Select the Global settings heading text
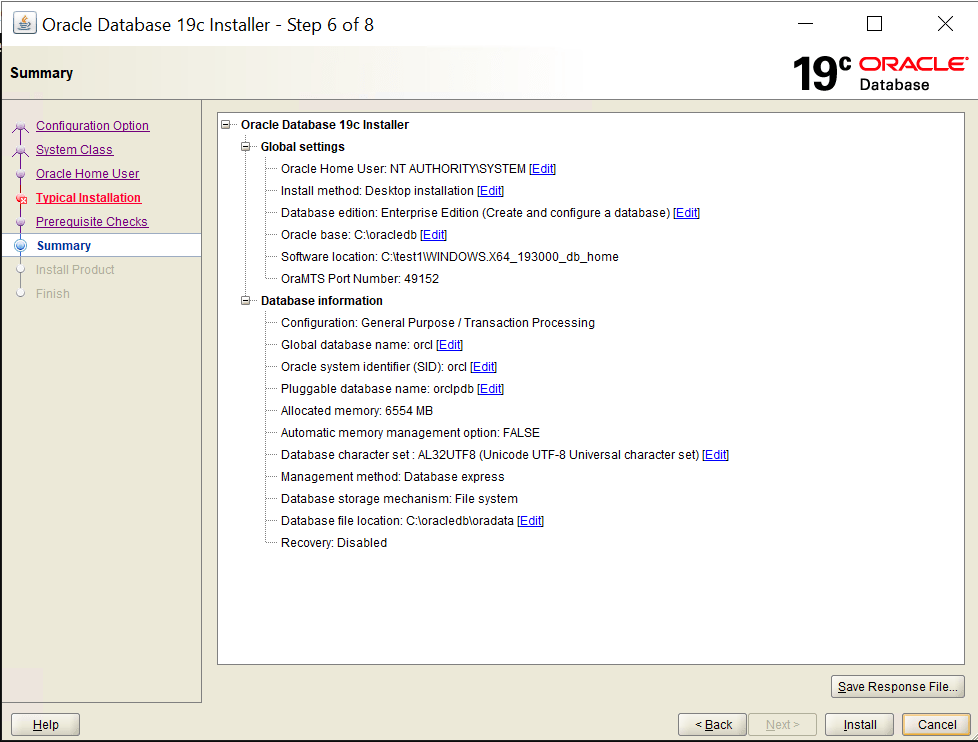 (303, 147)
